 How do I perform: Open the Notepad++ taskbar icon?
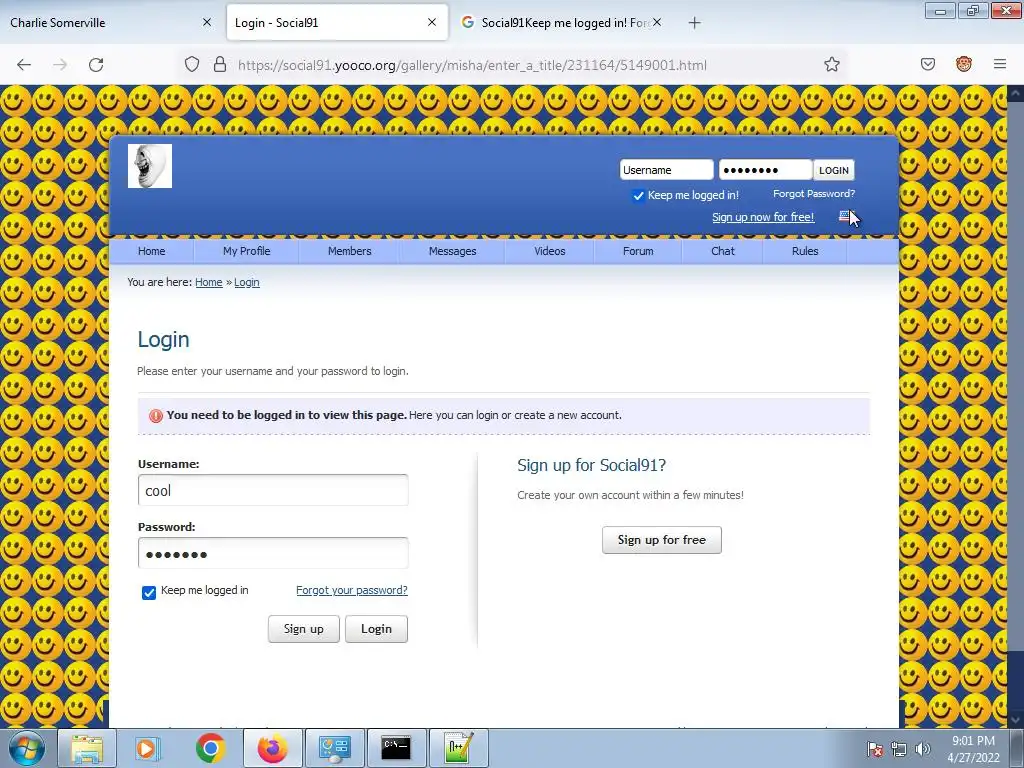coord(458,748)
